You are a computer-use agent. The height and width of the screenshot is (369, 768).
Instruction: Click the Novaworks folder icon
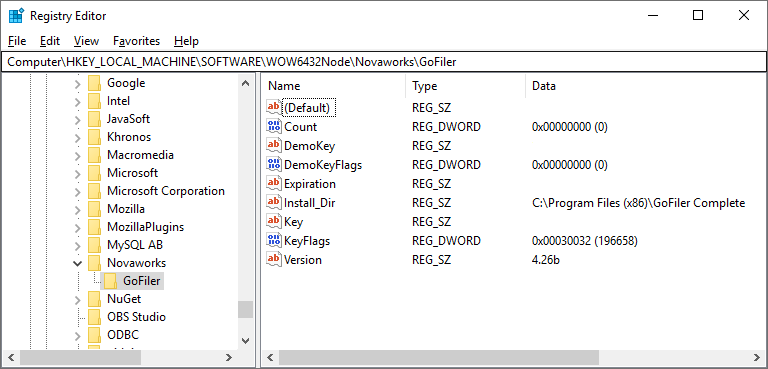coord(95,263)
